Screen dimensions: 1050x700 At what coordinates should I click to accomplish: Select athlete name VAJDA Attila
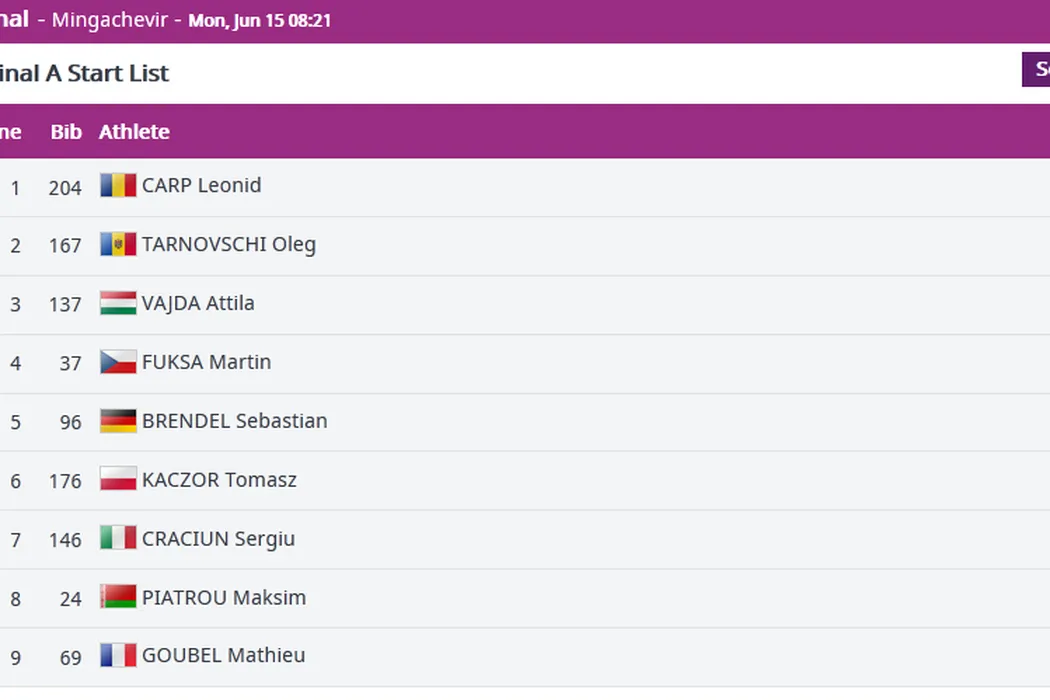click(198, 303)
